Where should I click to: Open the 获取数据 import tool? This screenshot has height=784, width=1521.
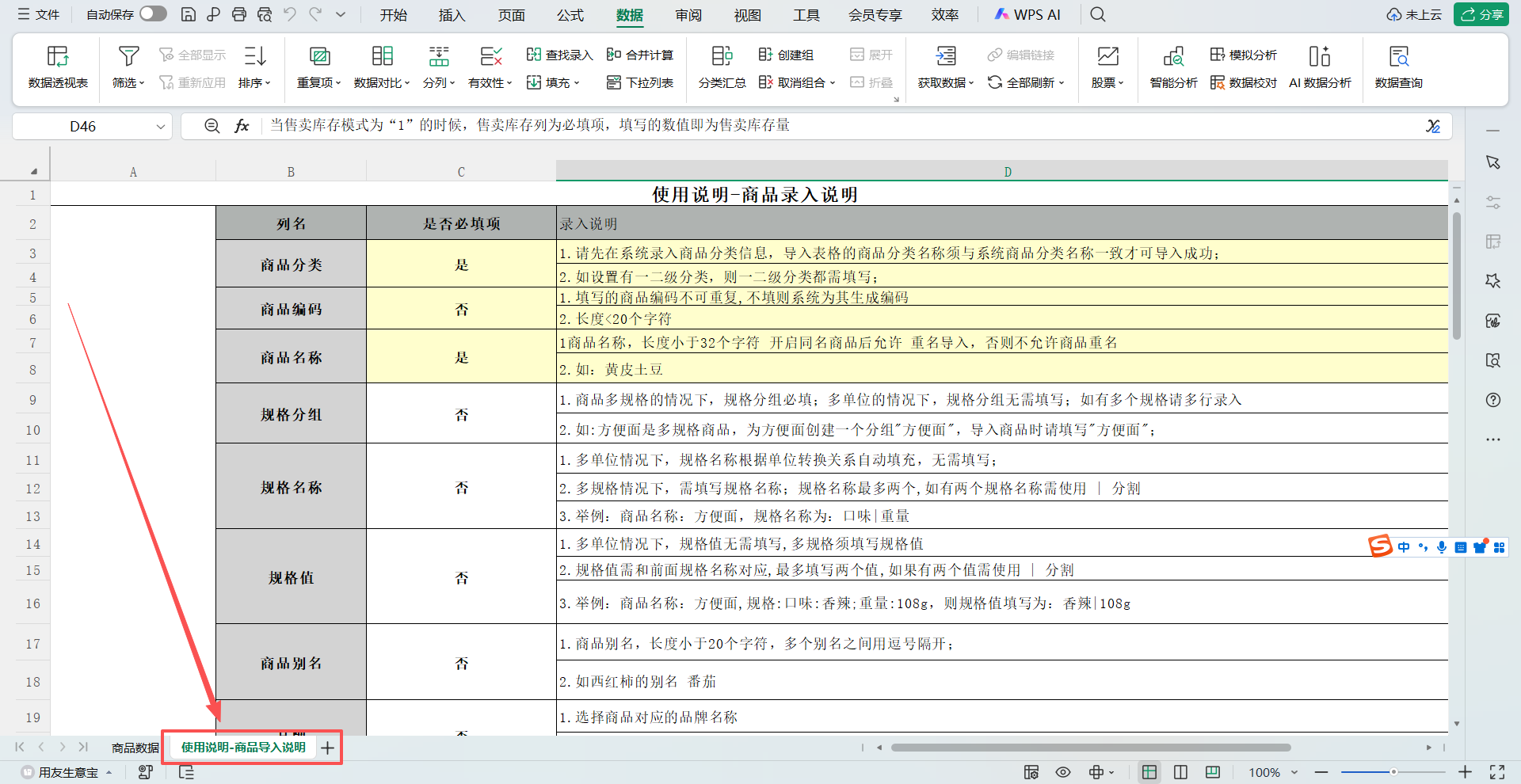point(945,67)
